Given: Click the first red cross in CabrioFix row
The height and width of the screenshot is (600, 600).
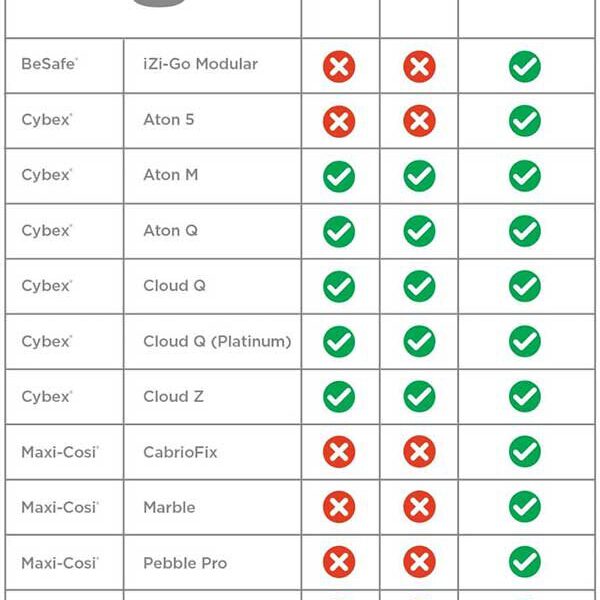Looking at the screenshot, I should pos(339,452).
